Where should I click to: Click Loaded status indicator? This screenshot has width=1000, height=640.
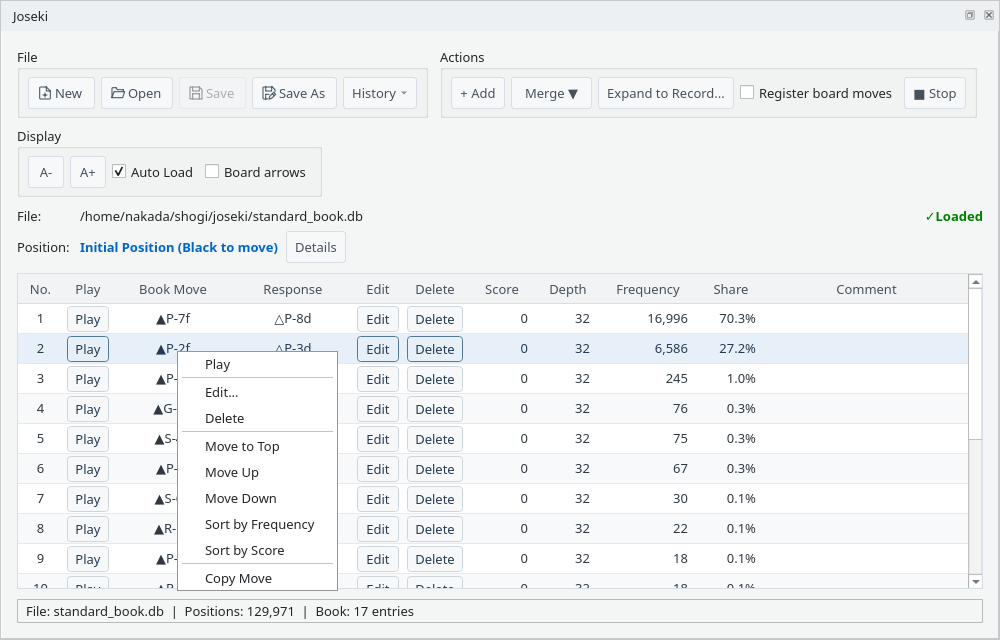coord(953,217)
